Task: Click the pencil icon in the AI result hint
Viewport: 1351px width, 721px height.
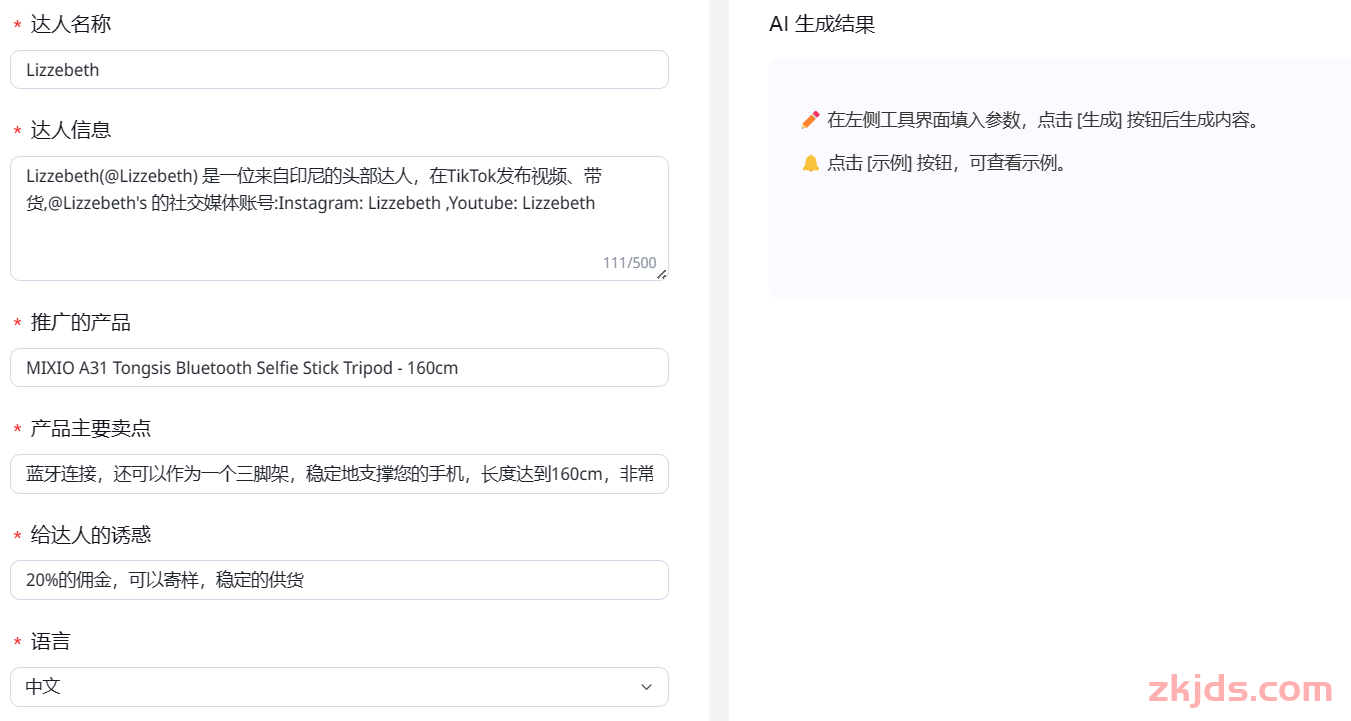Action: click(x=810, y=120)
